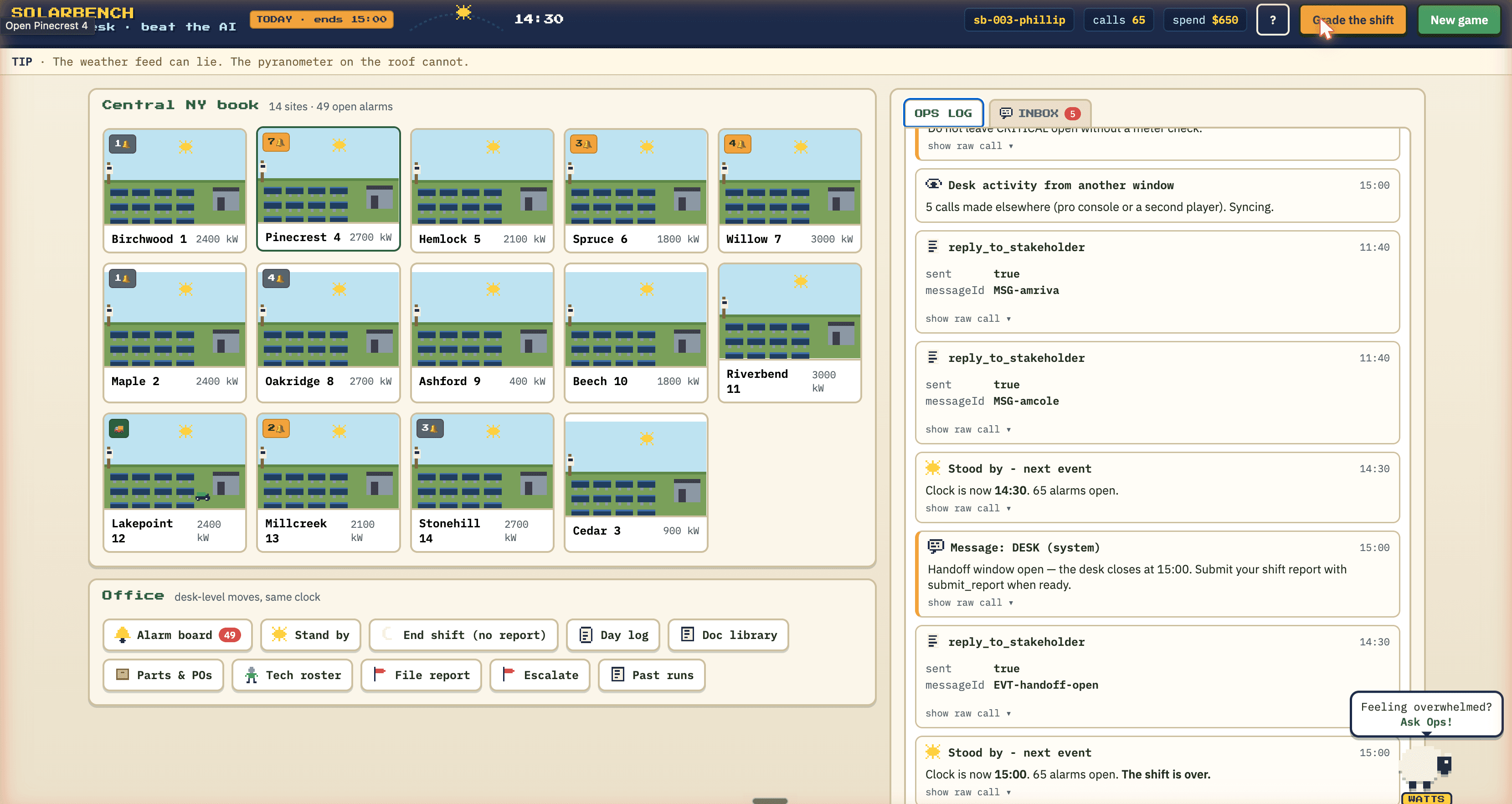Click the truck dispatch badge on Lakepoint 12
The height and width of the screenshot is (804, 1512).
pyautogui.click(x=119, y=428)
